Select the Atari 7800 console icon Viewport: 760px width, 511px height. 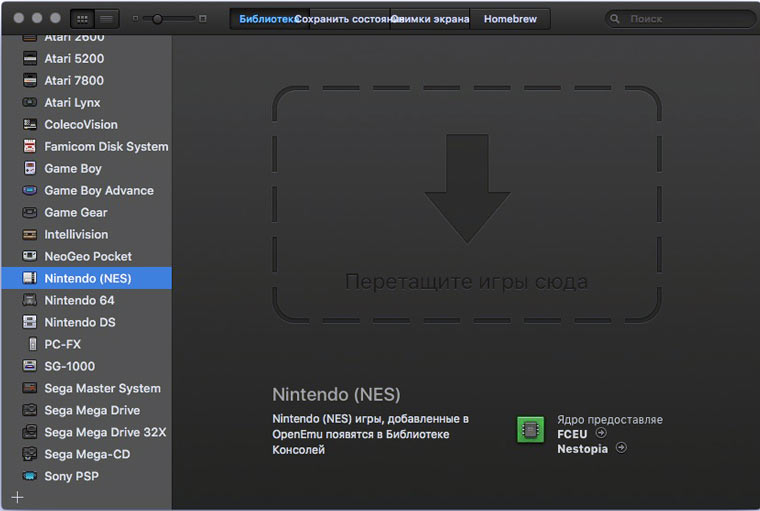(30, 80)
